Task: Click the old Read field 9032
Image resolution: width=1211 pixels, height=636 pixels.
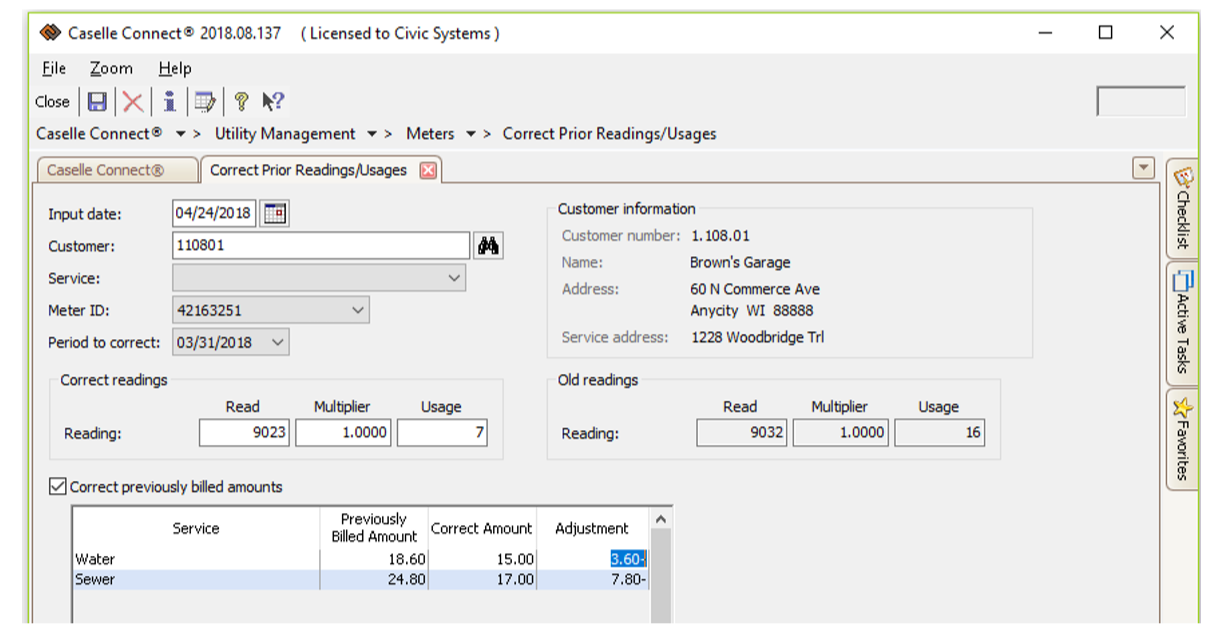Action: point(743,433)
